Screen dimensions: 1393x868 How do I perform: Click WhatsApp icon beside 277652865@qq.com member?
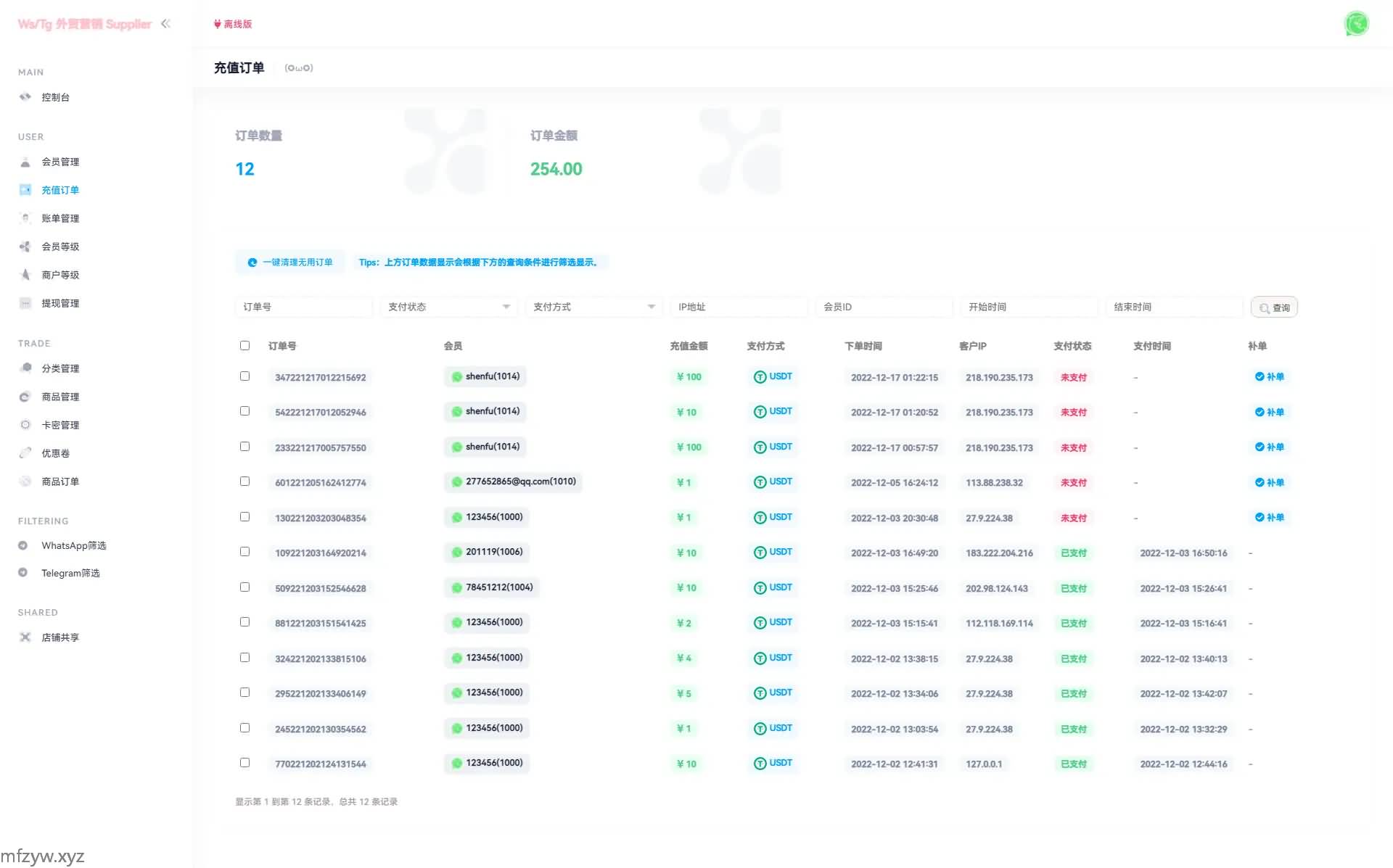point(457,482)
